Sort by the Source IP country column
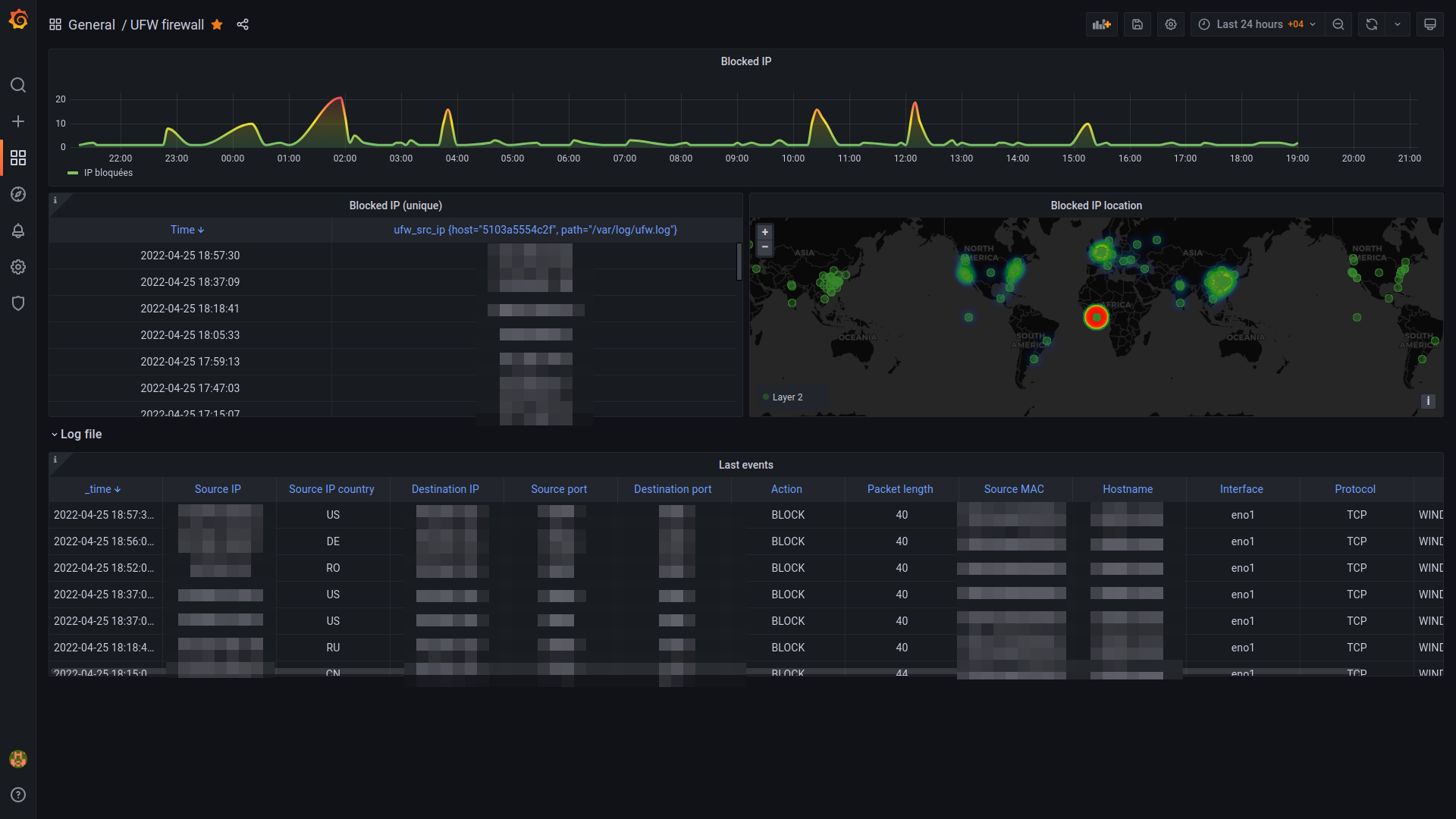Image resolution: width=1456 pixels, height=819 pixels. click(x=331, y=489)
